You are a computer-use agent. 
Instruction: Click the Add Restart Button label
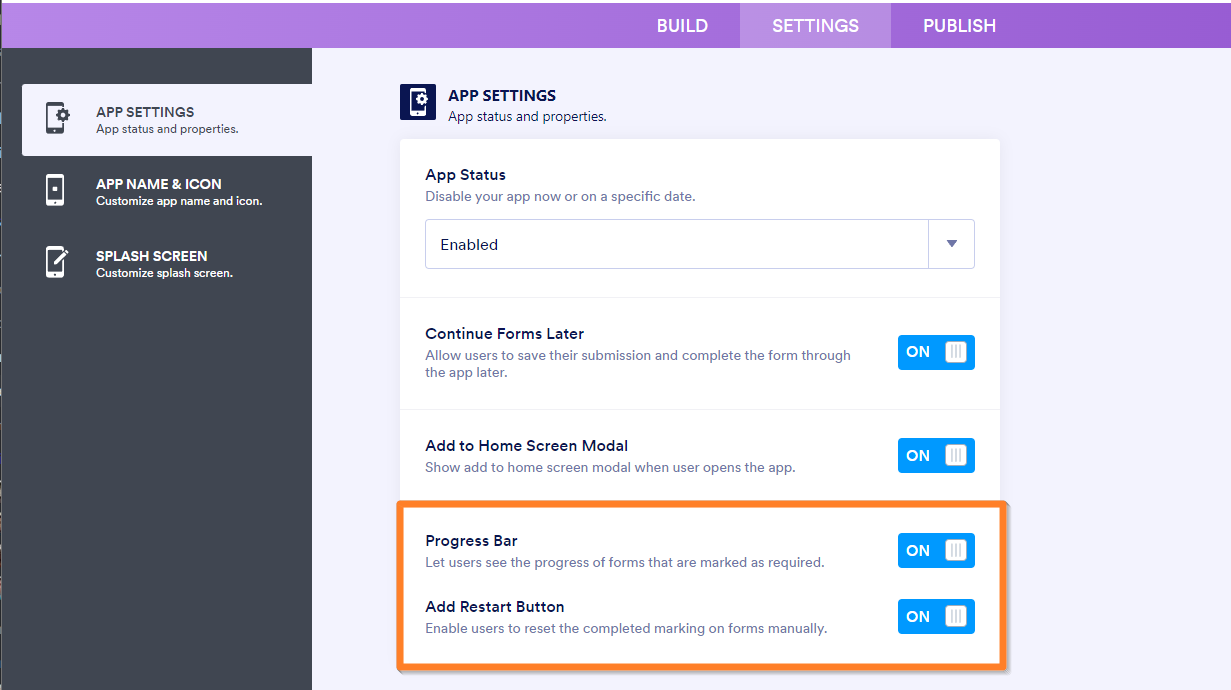(494, 607)
